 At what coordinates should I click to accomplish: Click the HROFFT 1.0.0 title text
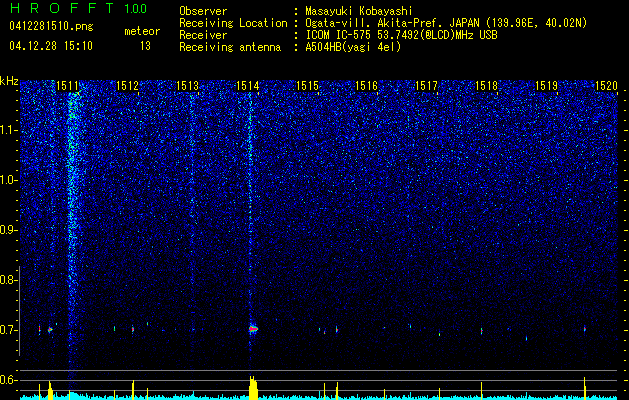[78, 8]
